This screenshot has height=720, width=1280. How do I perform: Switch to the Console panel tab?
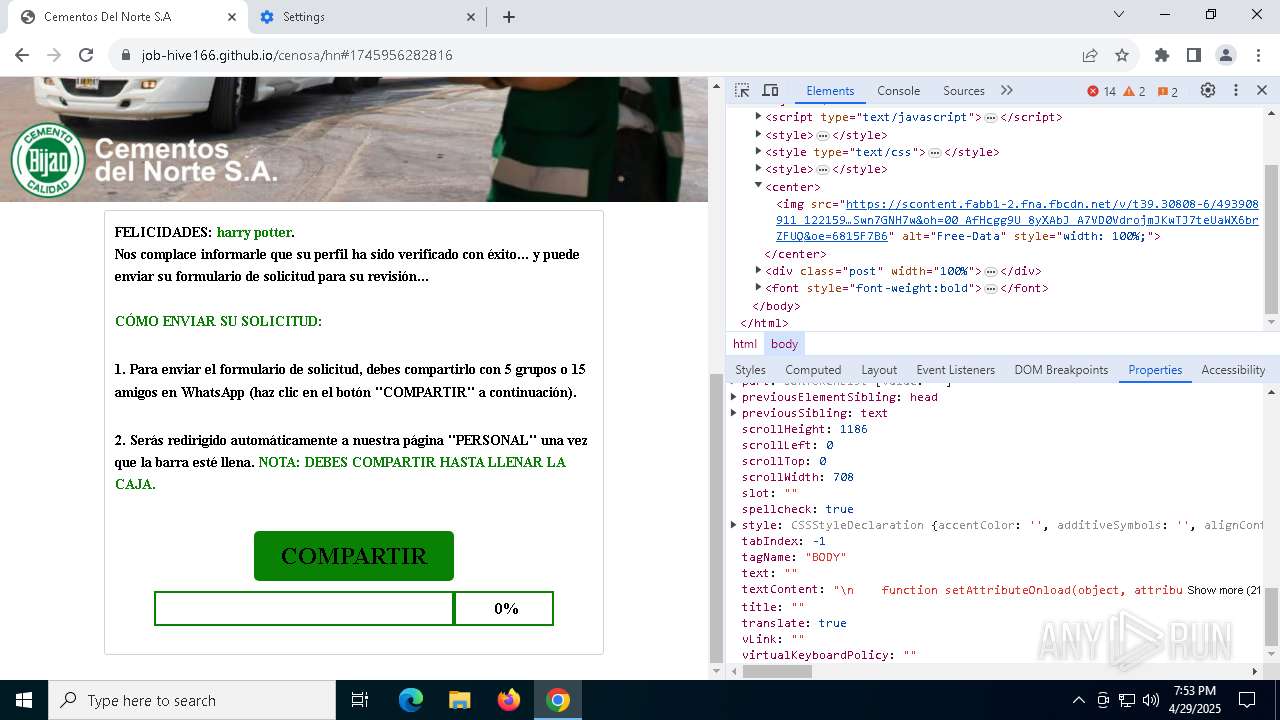pyautogui.click(x=898, y=91)
